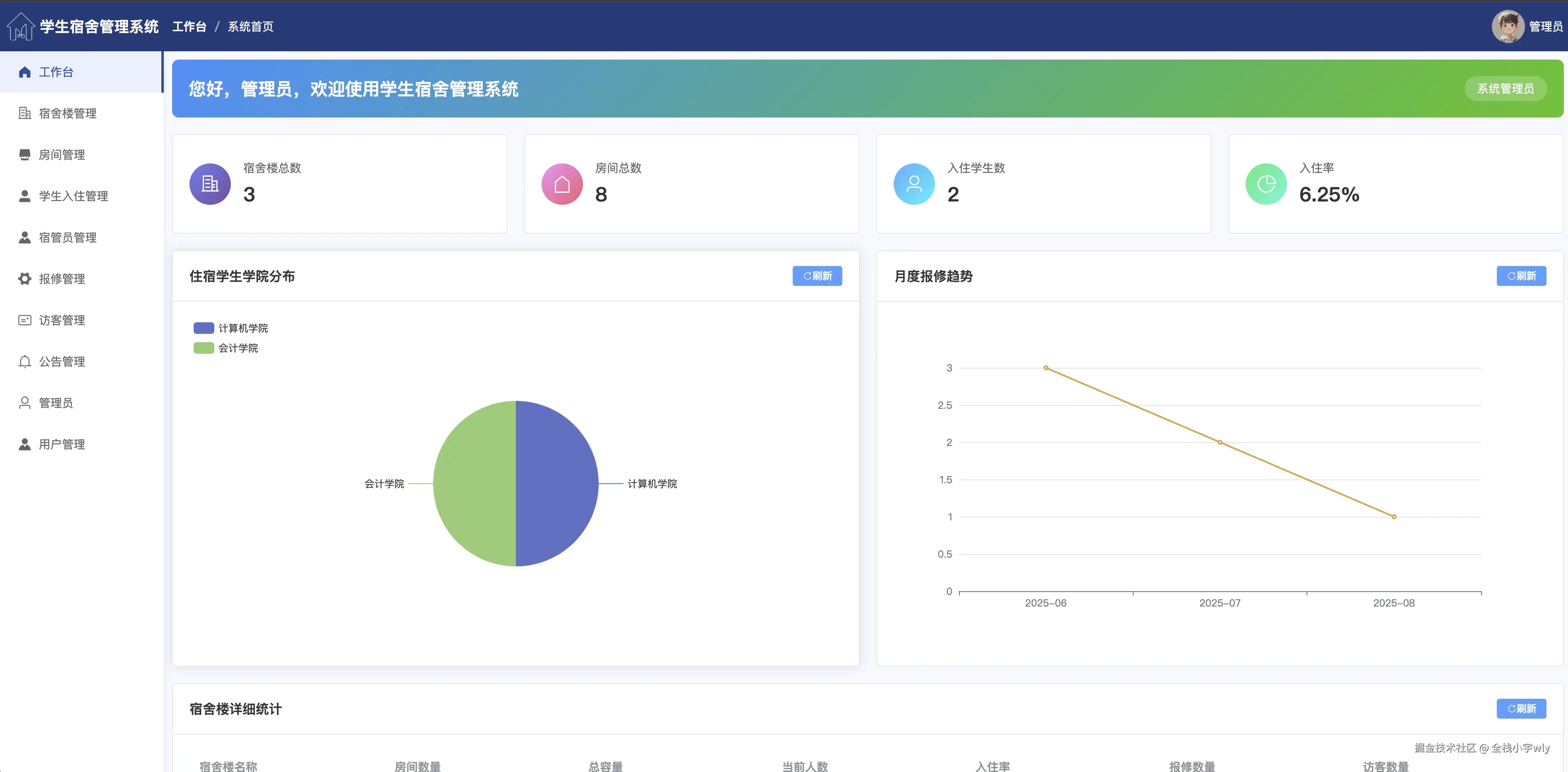Screen dimensions: 1568x772
Task: Open 房间管理 in the sidebar
Action: [x=62, y=155]
